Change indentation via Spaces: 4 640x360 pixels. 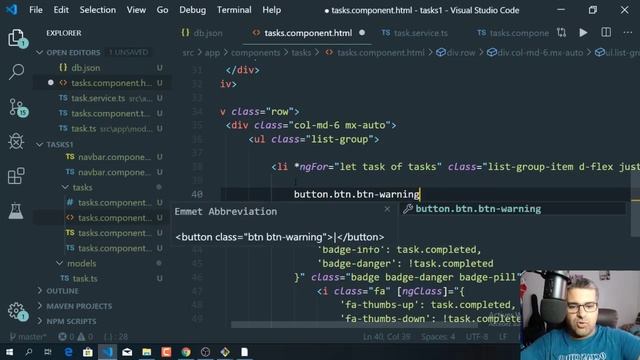438,337
